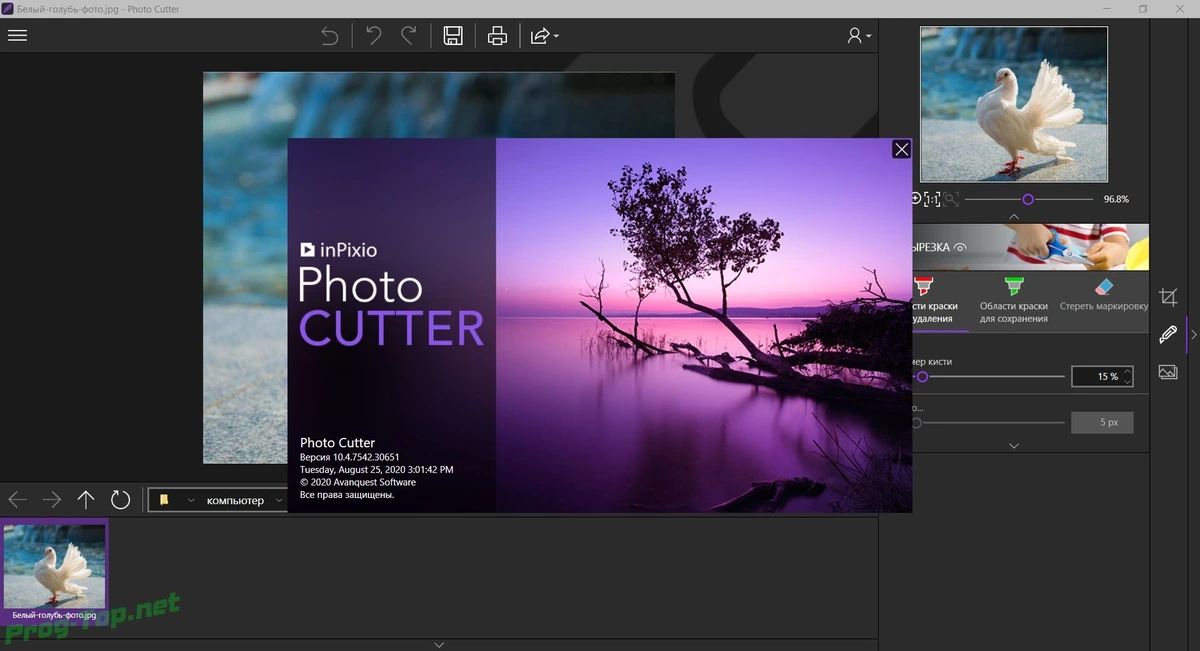Select 'Стереть маркировку' eraser tool
The width and height of the screenshot is (1200, 651).
tap(1104, 296)
